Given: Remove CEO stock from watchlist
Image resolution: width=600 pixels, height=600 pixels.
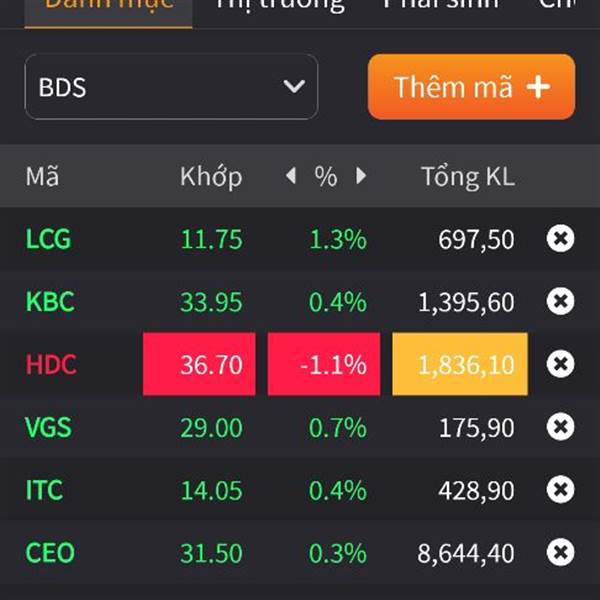Looking at the screenshot, I should click(x=560, y=552).
